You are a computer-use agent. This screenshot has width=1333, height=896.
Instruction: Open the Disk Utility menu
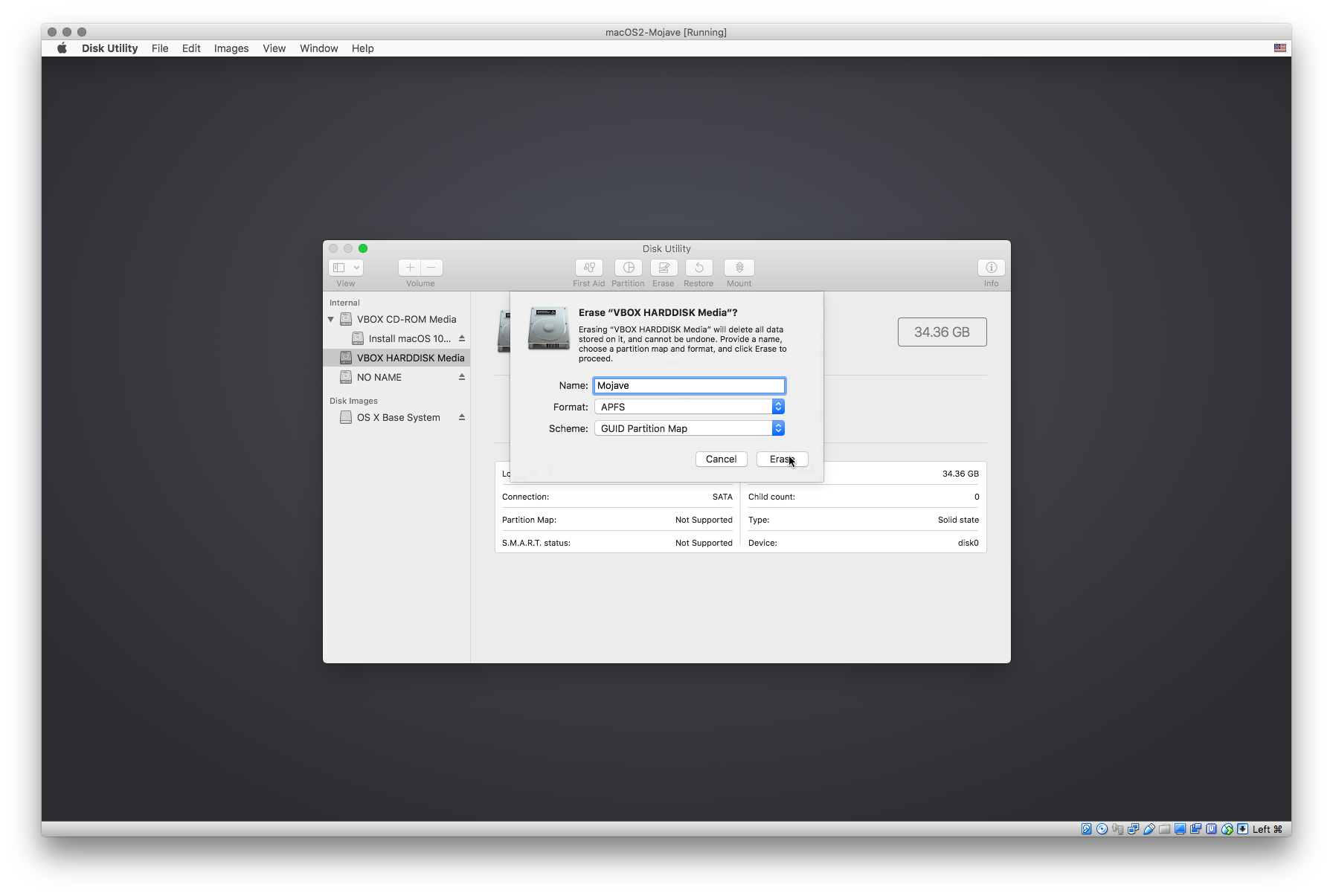pos(109,48)
